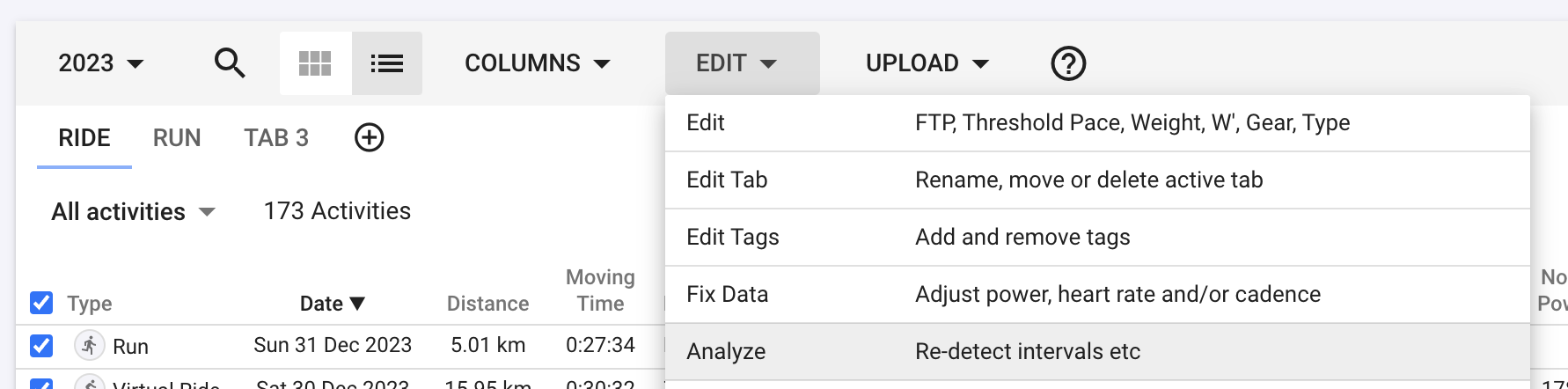
Task: Switch to the RUN tab
Action: click(x=177, y=138)
